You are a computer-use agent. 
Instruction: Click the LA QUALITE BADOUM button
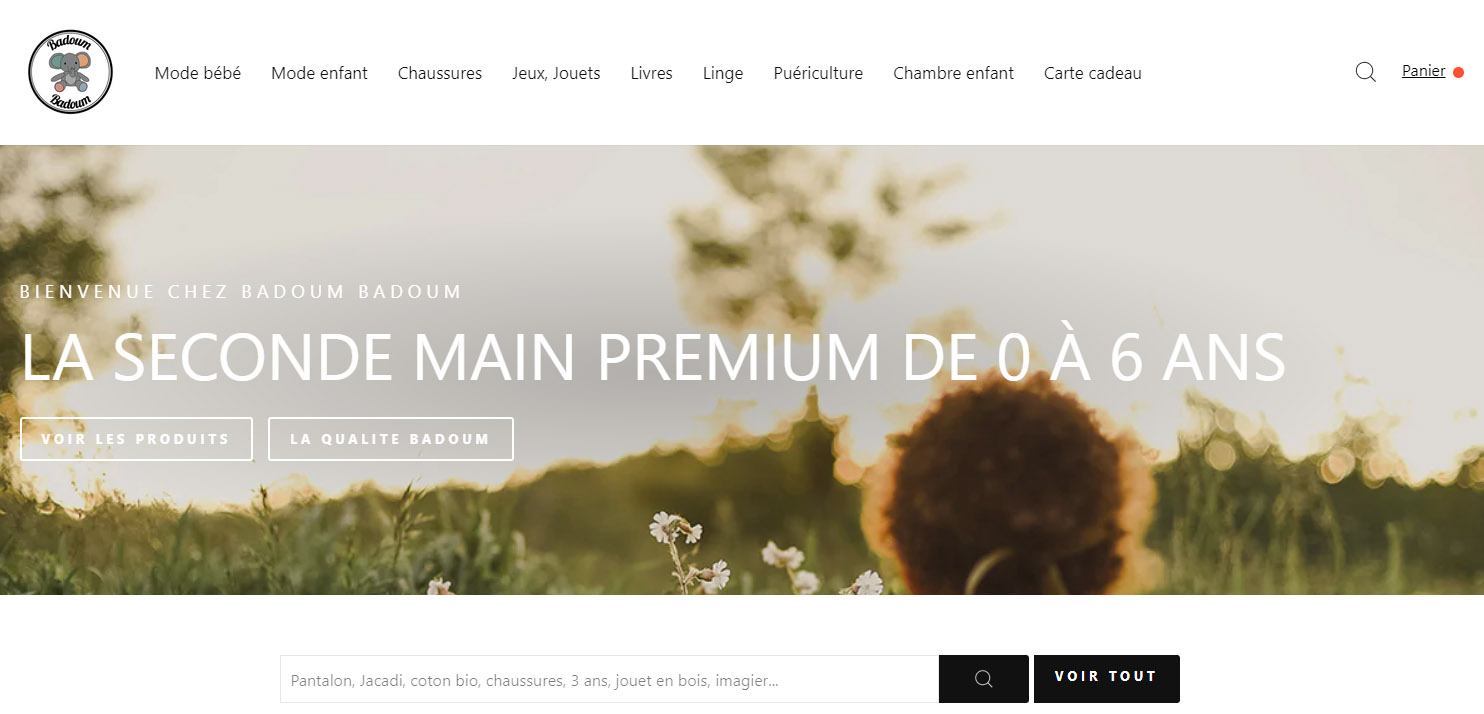point(391,439)
